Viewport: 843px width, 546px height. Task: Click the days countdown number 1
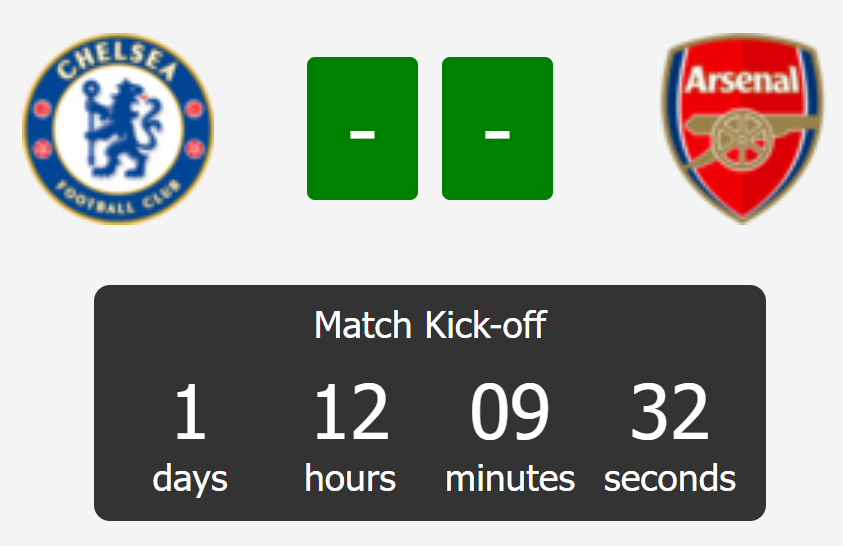point(190,411)
